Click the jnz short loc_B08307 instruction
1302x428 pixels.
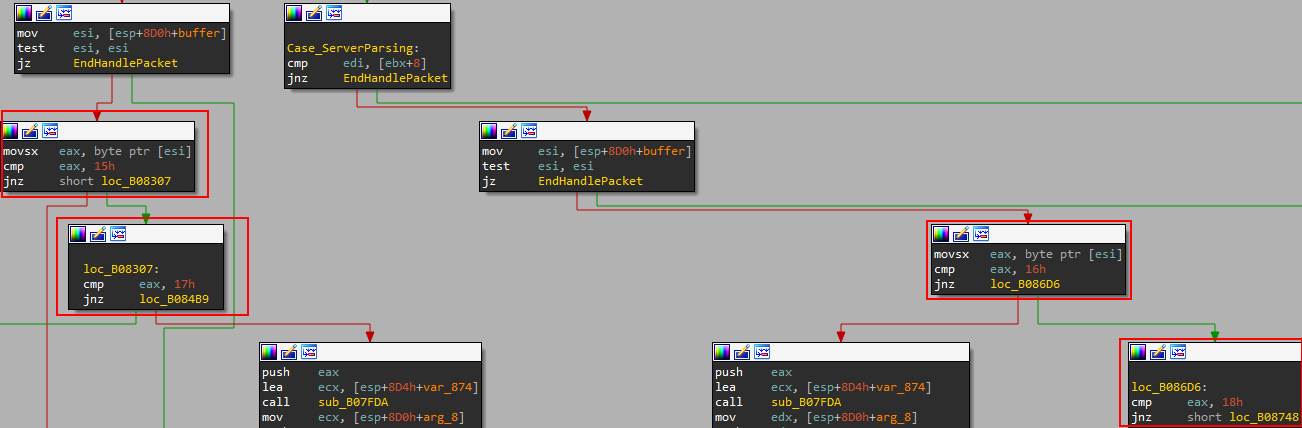tap(87, 181)
